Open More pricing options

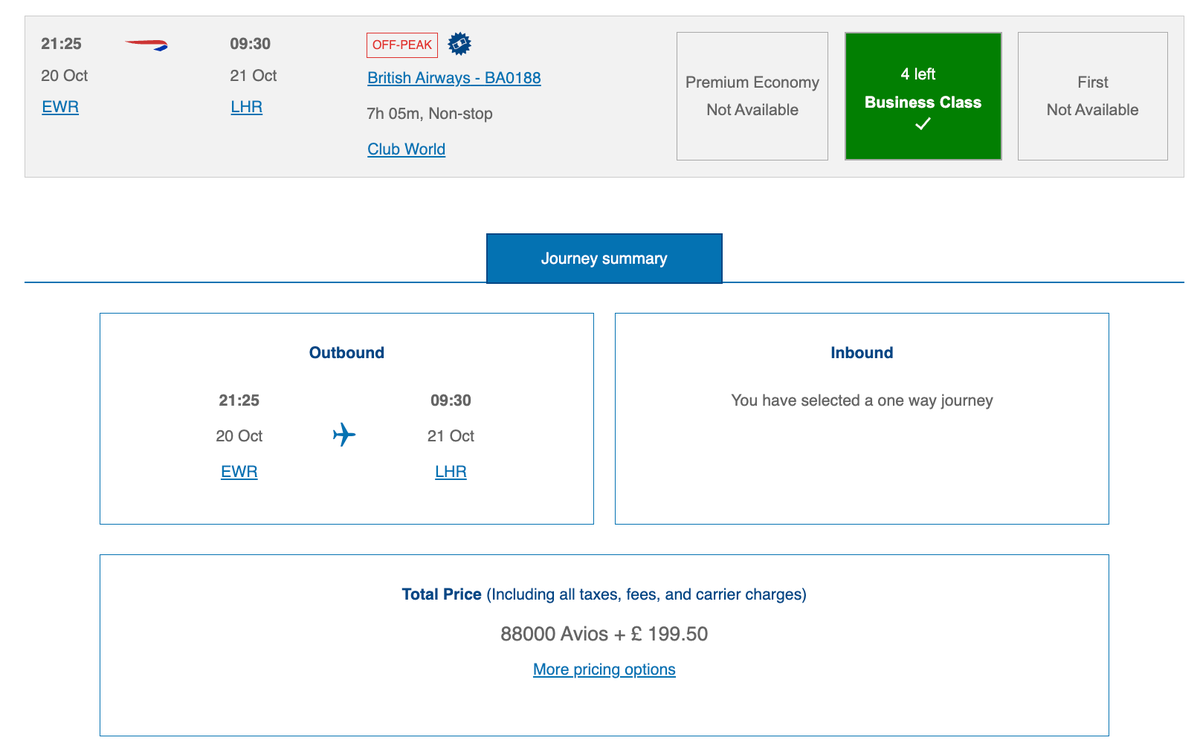pos(604,669)
